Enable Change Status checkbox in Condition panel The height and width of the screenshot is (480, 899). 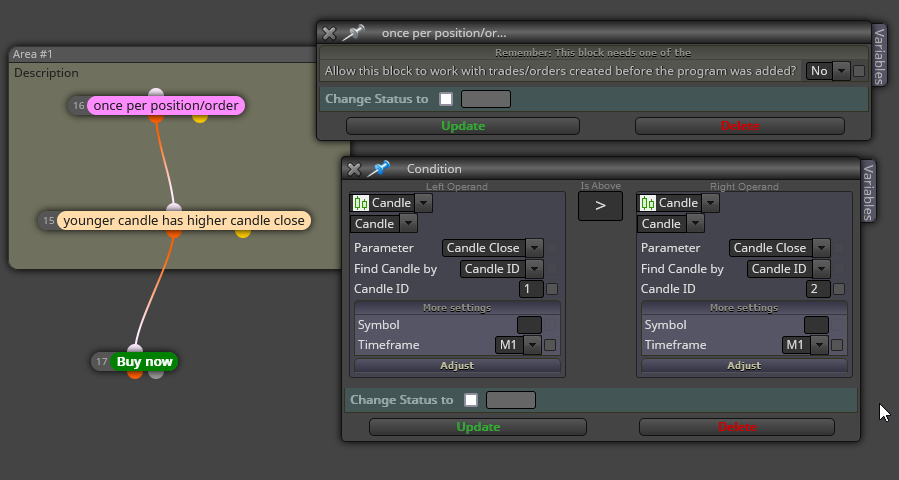point(471,400)
